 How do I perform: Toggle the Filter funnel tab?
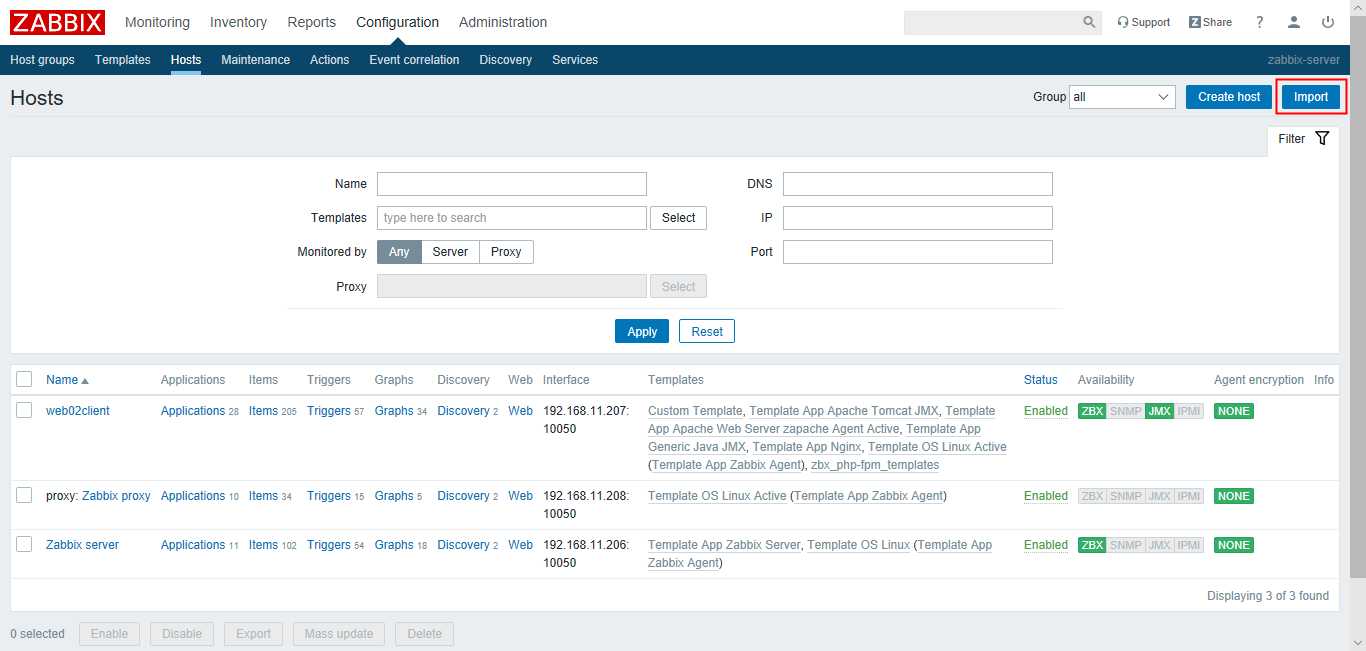pyautogui.click(x=1303, y=139)
